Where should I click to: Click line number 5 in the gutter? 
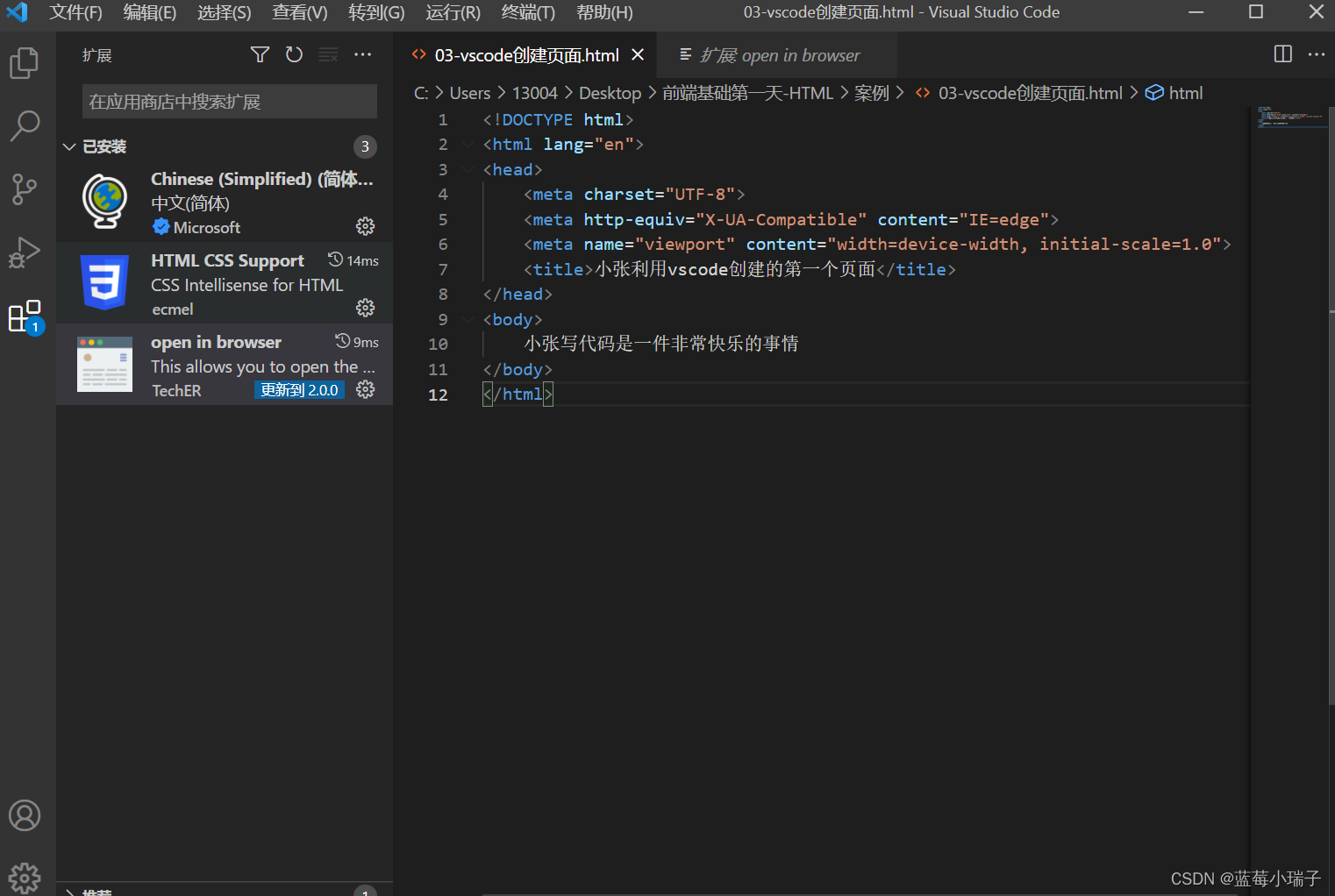(x=443, y=219)
